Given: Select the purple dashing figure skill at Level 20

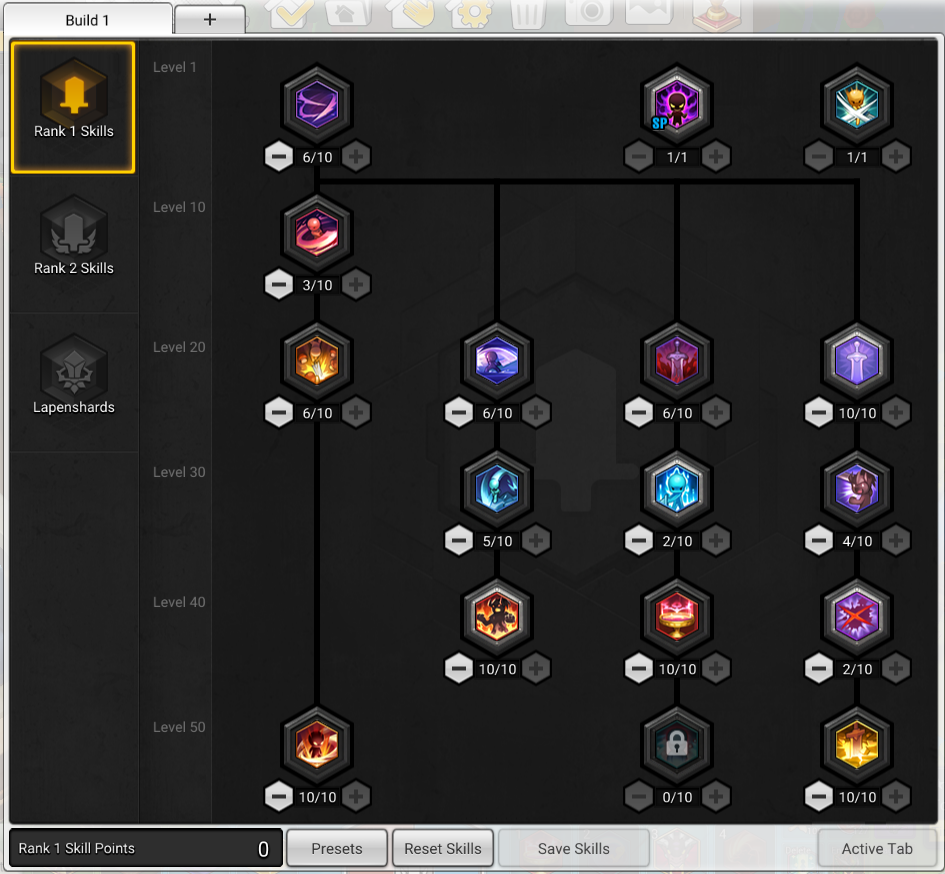Looking at the screenshot, I should click(x=497, y=360).
